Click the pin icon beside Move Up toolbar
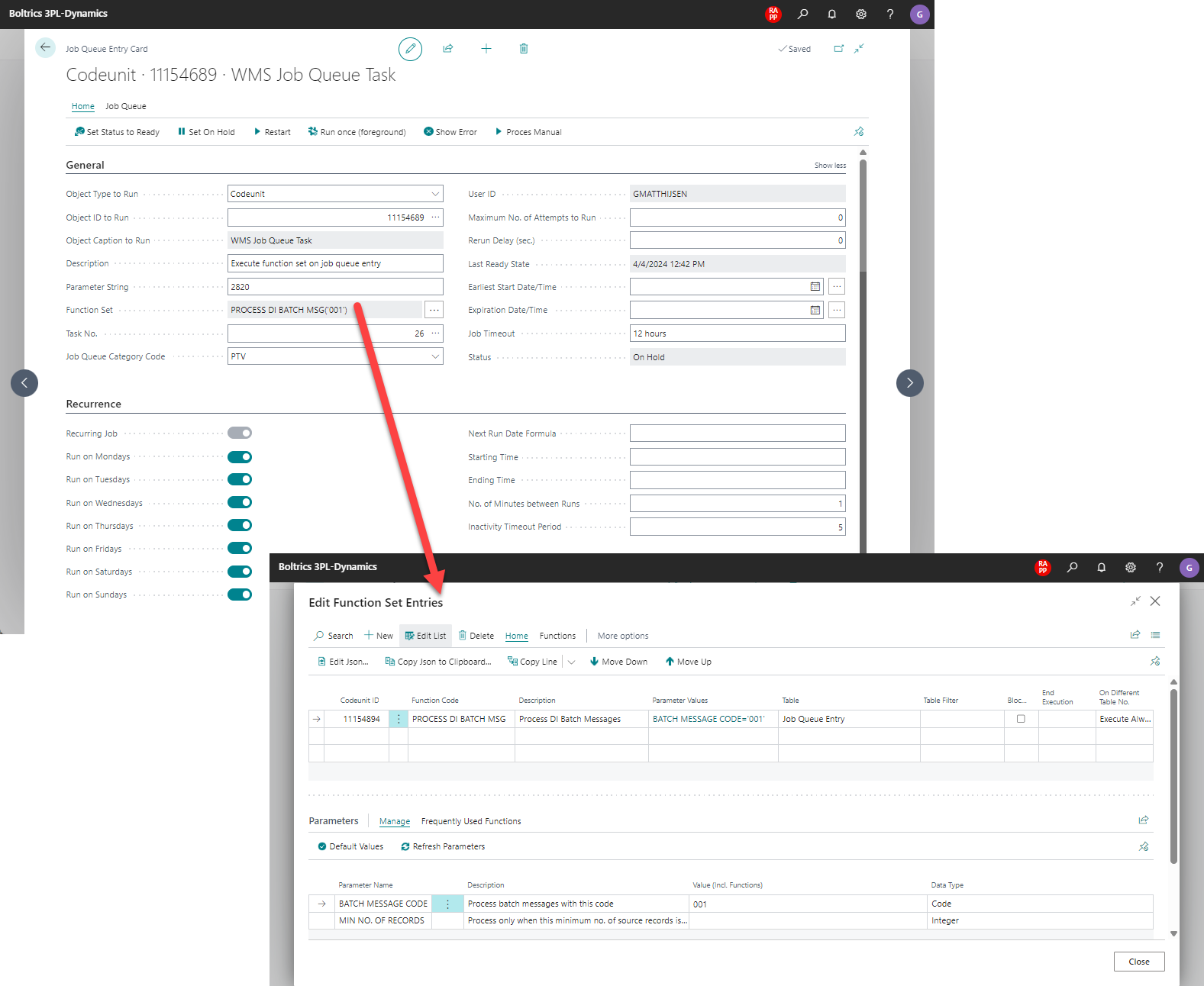This screenshot has width=1204, height=986. [1155, 661]
